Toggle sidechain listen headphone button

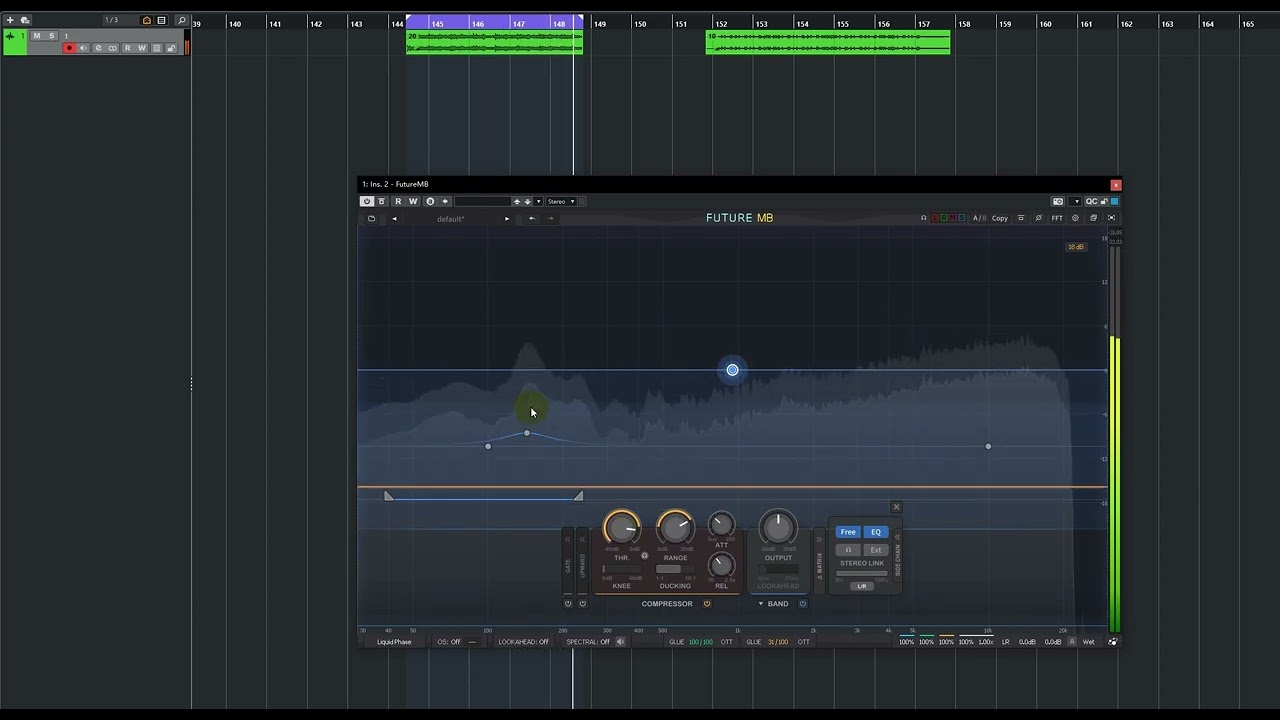pyautogui.click(x=848, y=550)
